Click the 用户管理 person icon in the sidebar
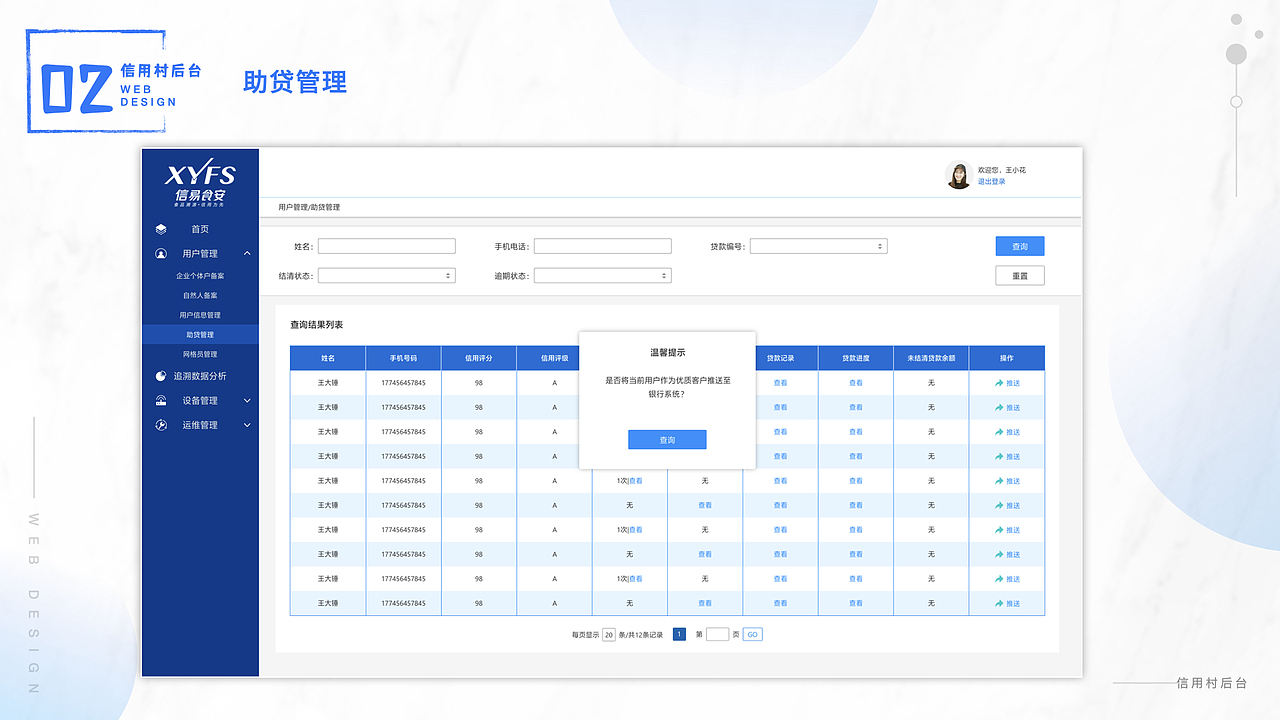 161,254
